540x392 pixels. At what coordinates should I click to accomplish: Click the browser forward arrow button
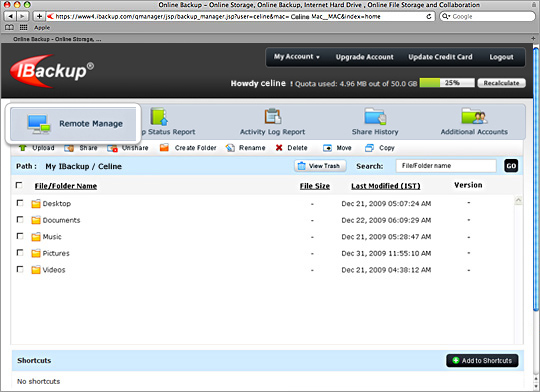[22, 16]
